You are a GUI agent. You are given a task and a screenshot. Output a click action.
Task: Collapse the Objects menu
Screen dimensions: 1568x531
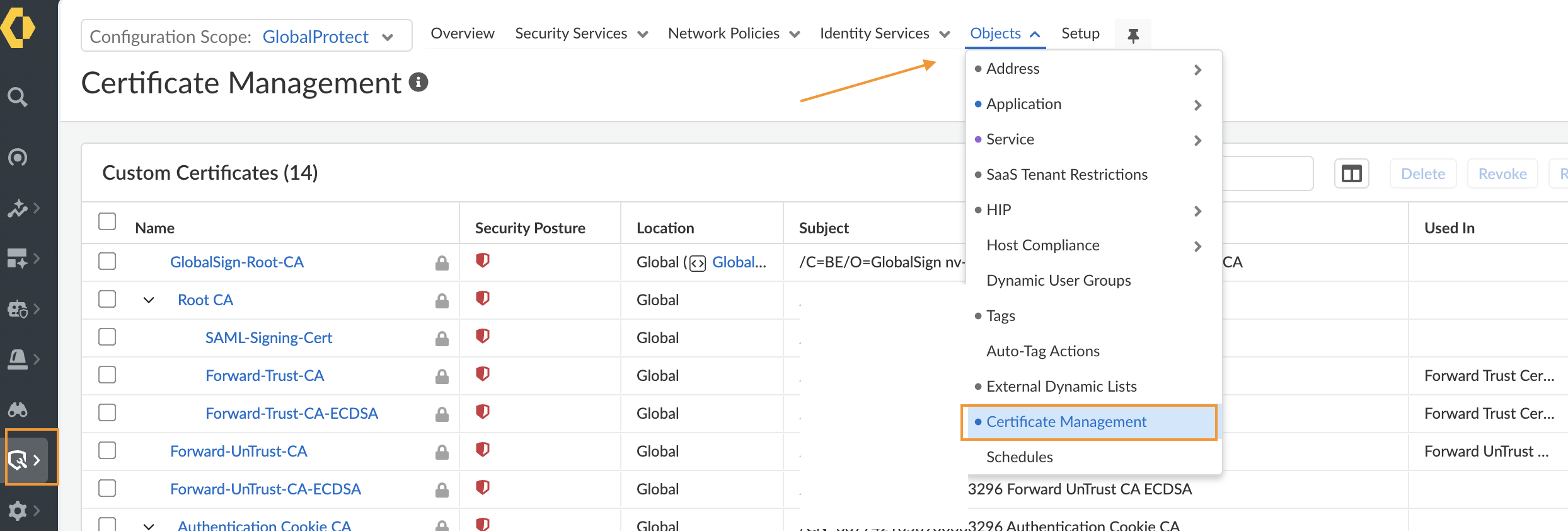pos(1005,33)
